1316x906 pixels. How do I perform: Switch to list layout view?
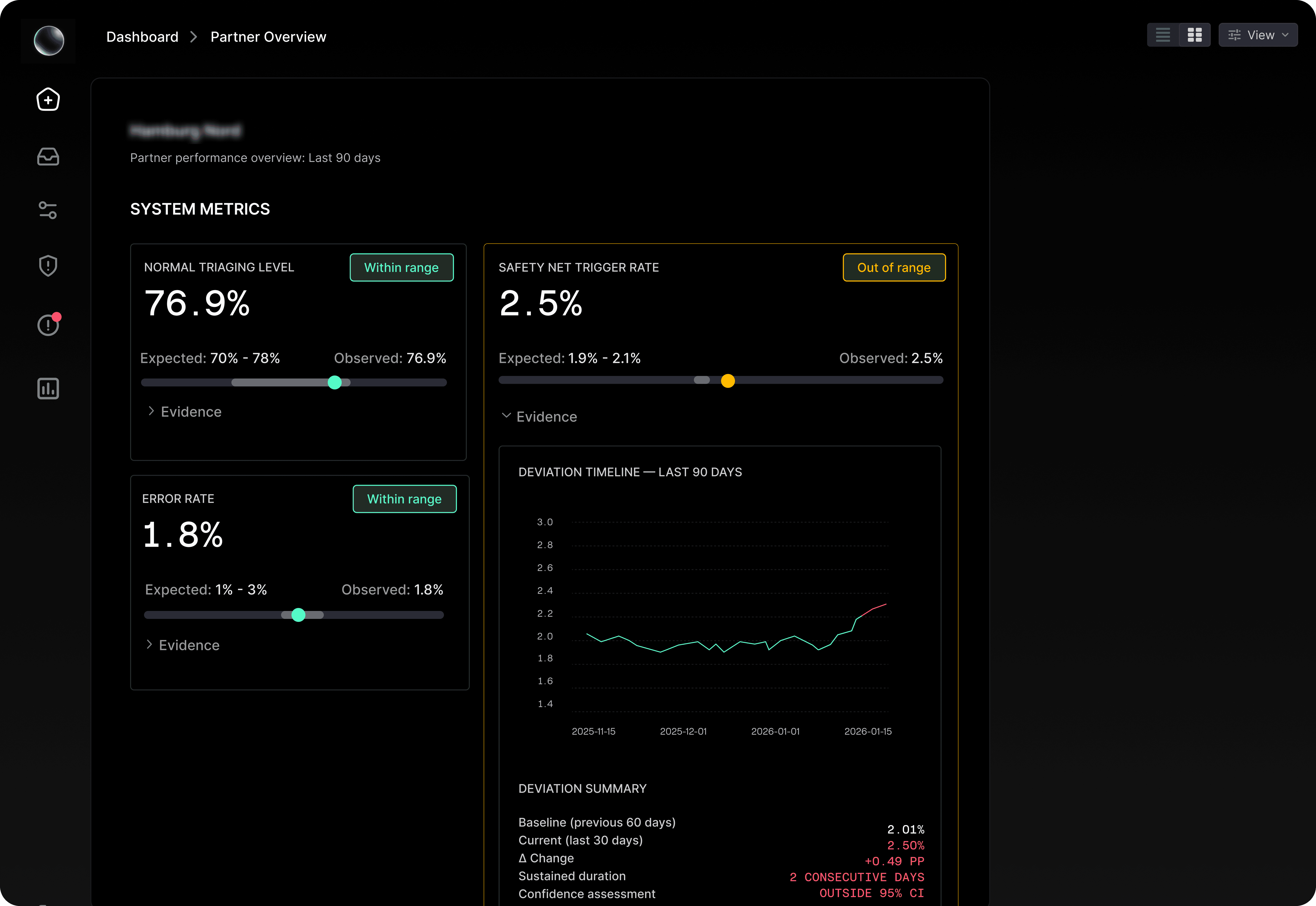(x=1163, y=35)
